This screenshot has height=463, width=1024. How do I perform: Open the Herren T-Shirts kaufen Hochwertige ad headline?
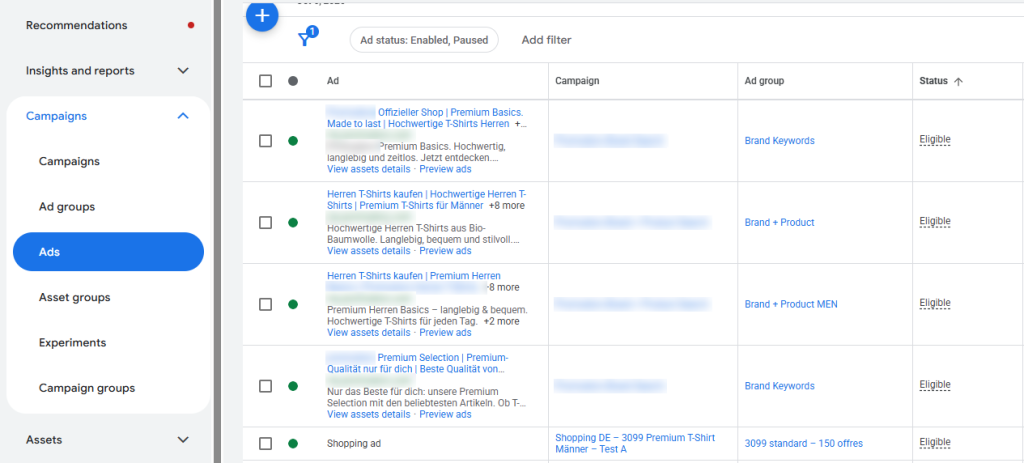click(x=426, y=199)
